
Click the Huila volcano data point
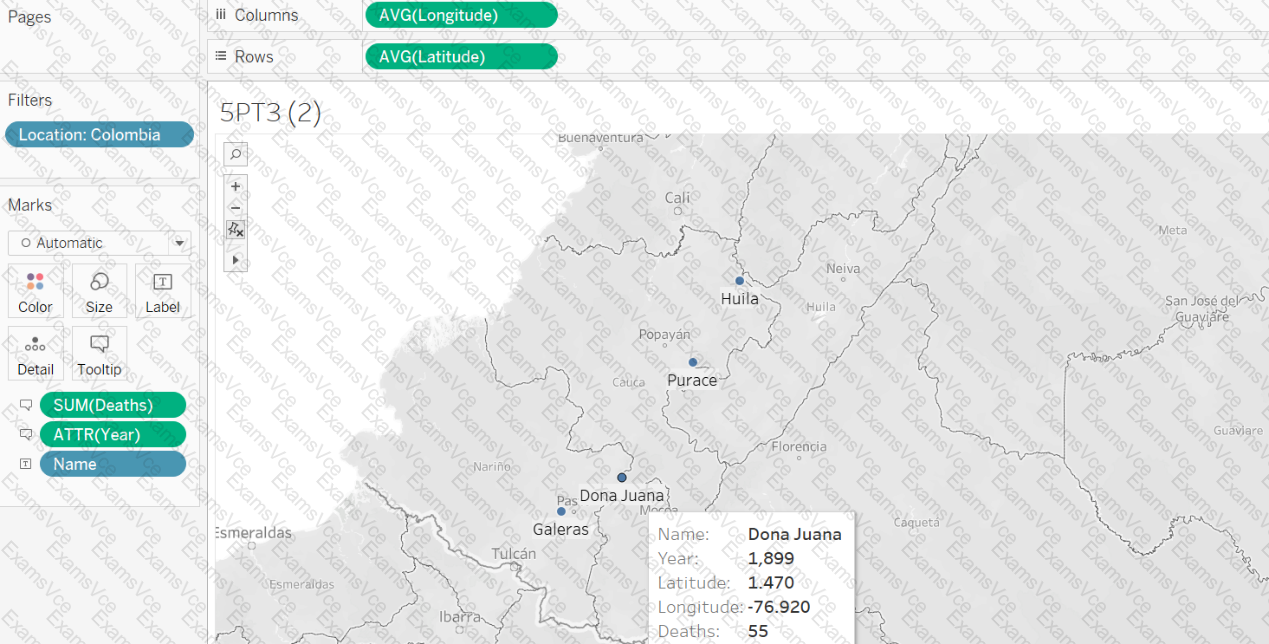[x=740, y=281]
